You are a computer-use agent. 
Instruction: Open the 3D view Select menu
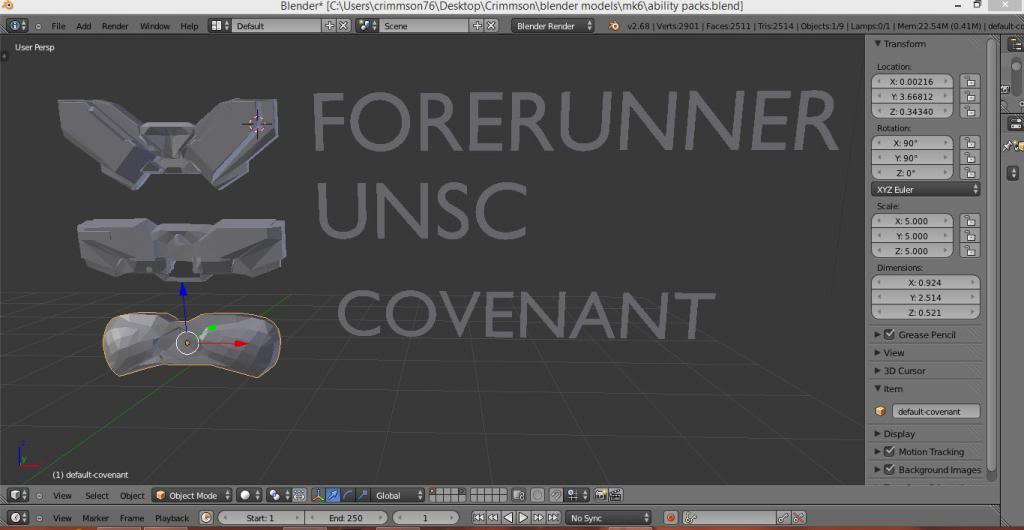97,495
